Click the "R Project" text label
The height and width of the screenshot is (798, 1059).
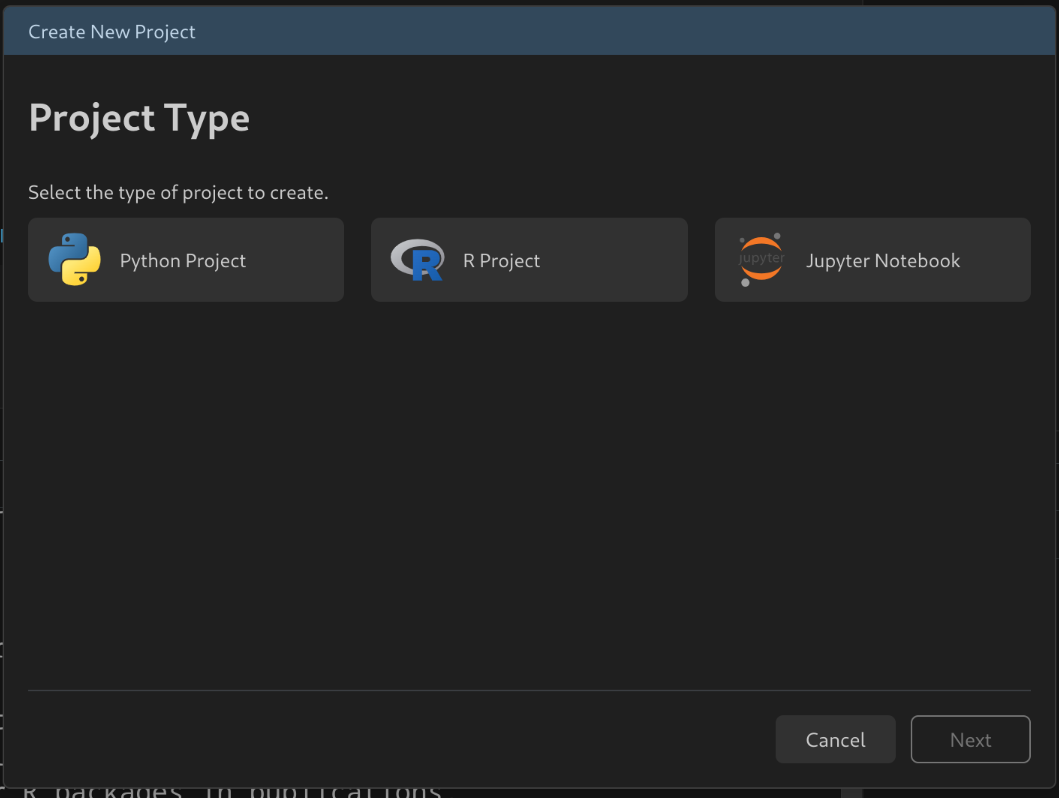click(x=501, y=261)
